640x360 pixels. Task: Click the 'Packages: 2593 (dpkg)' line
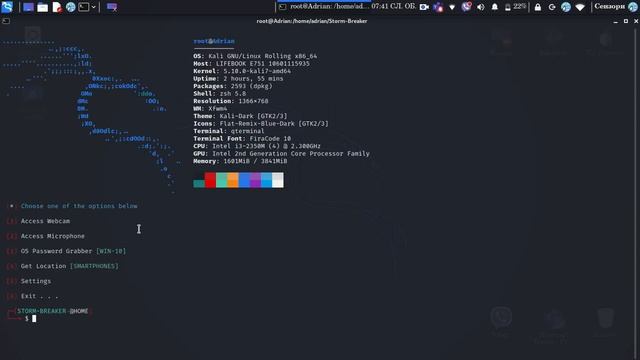233,86
